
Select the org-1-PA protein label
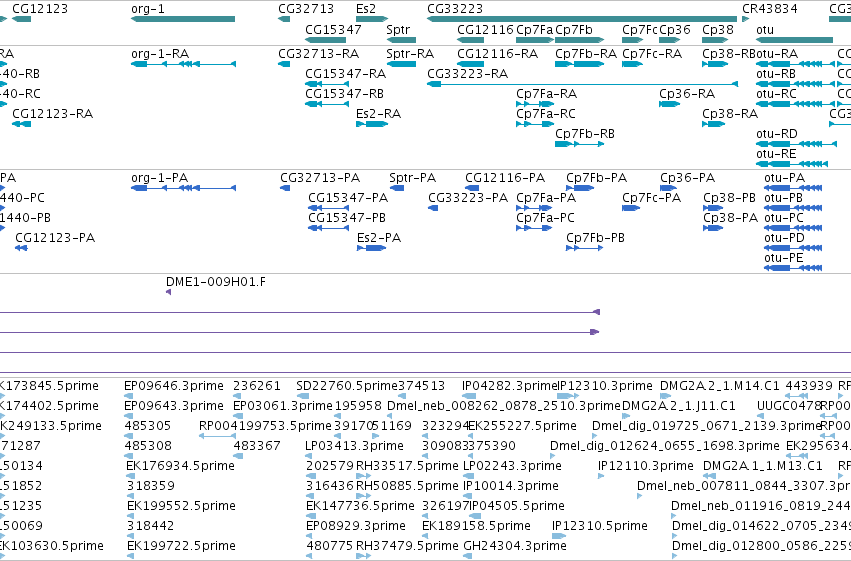tap(160, 178)
